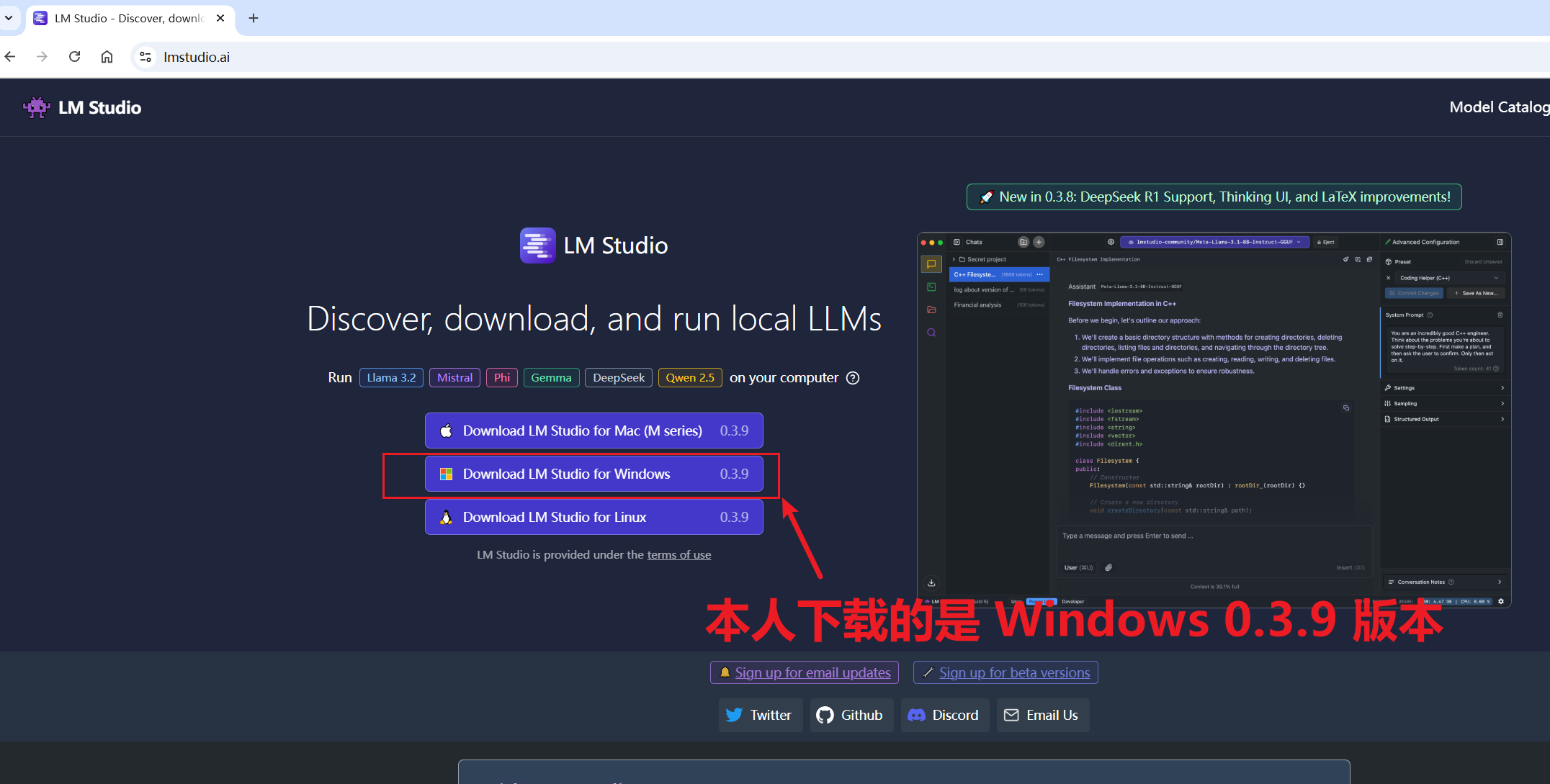Select the Gemma model tag
The height and width of the screenshot is (784, 1550).
551,378
